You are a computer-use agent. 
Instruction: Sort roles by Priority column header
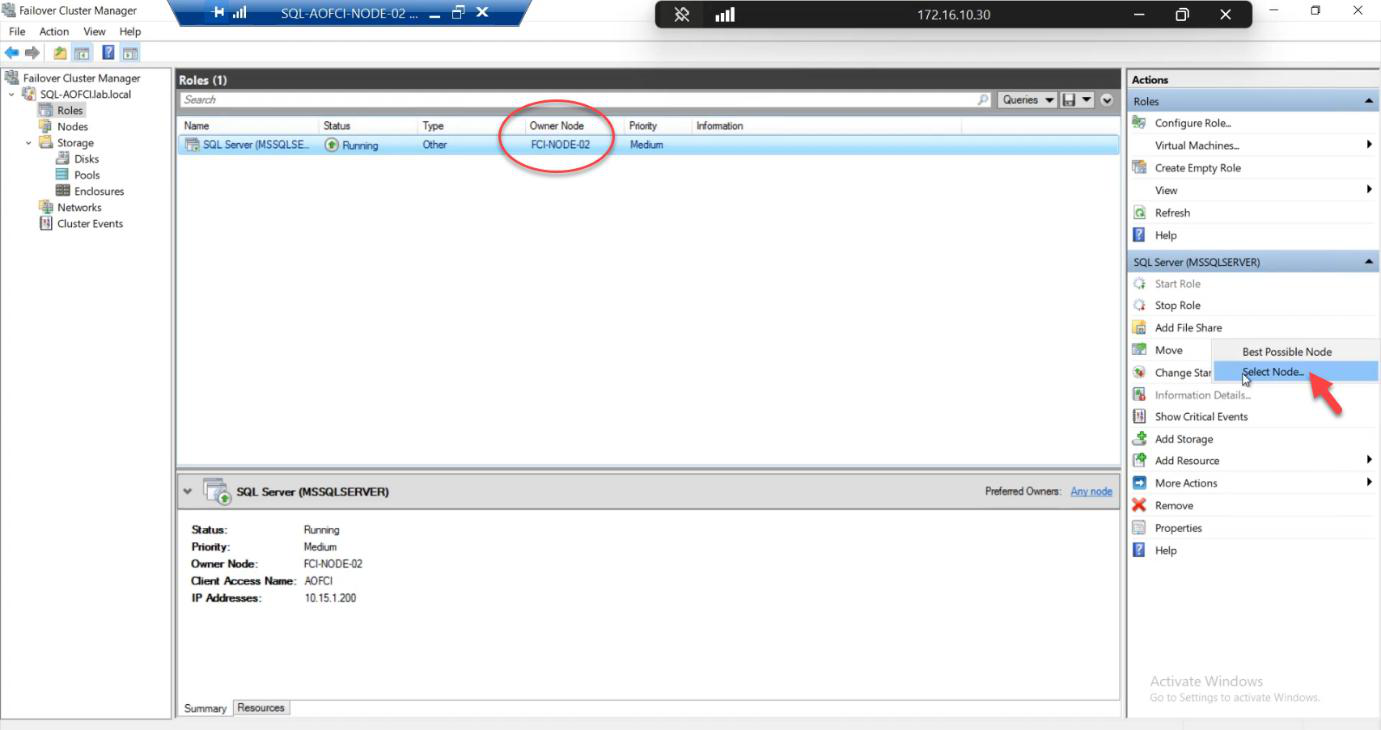657,126
